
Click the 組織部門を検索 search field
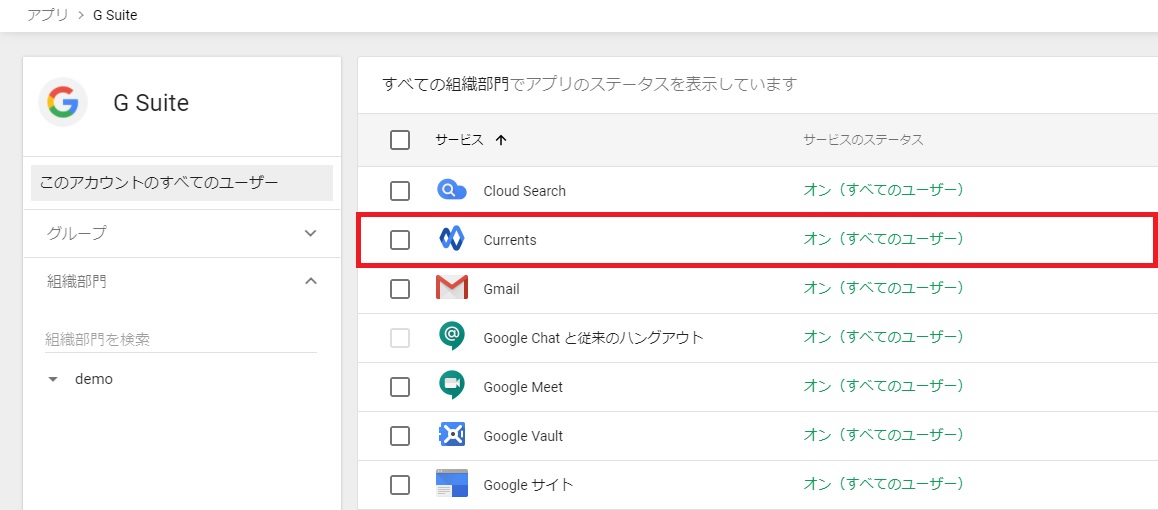(x=180, y=339)
